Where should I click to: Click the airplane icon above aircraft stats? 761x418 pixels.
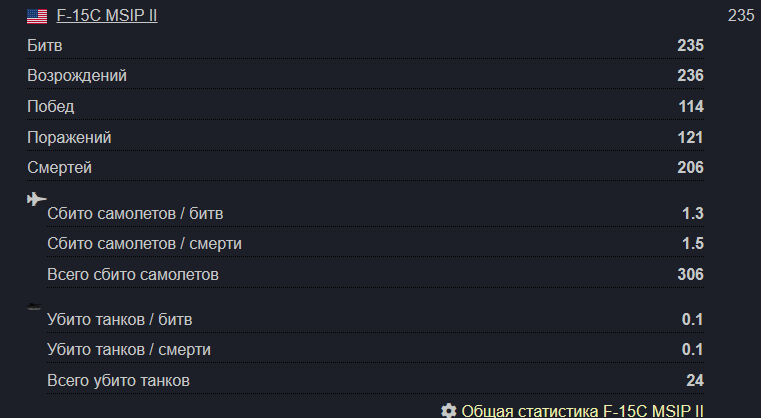pos(37,198)
